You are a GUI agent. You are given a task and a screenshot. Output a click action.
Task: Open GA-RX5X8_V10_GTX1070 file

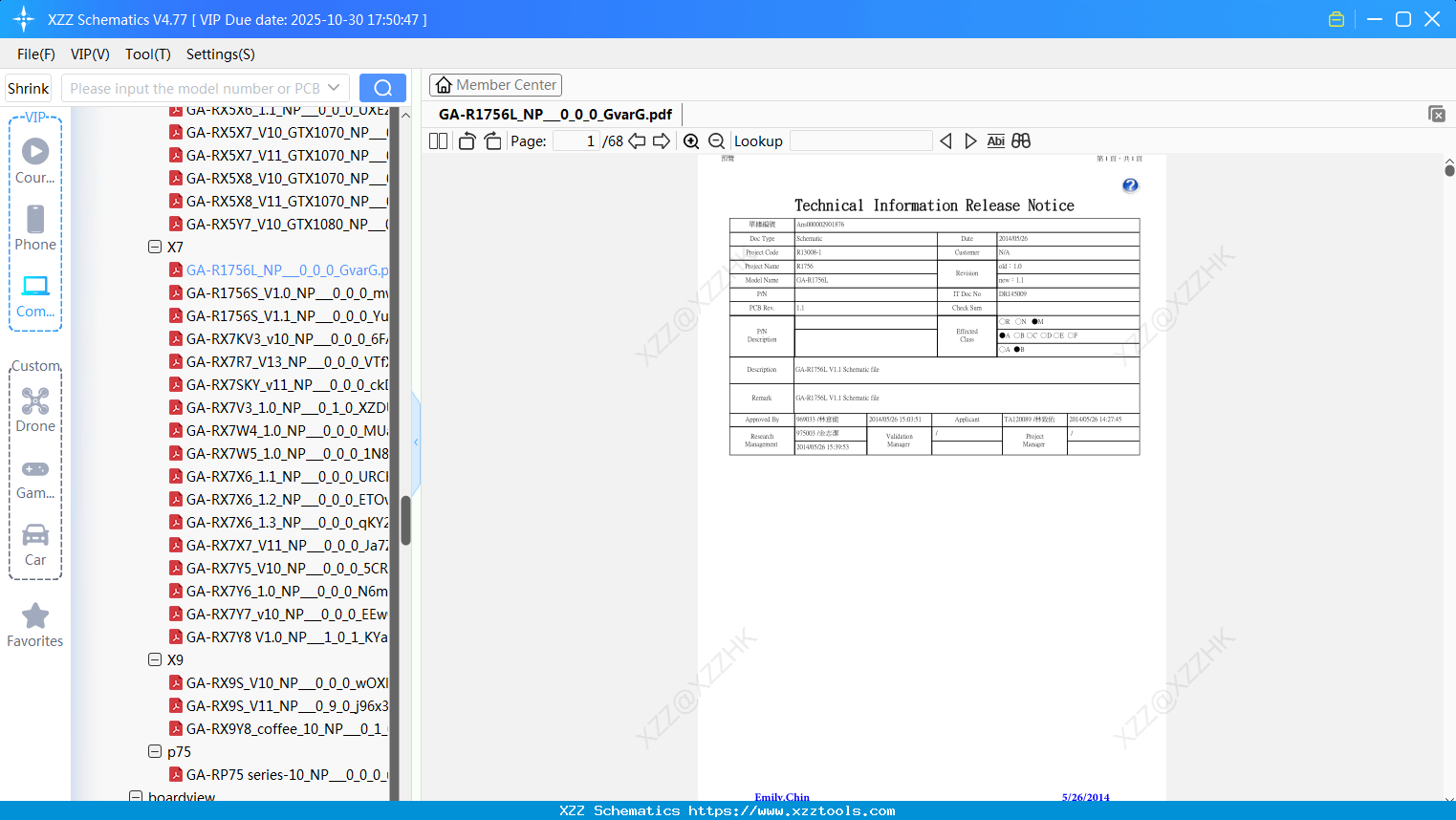click(x=278, y=178)
